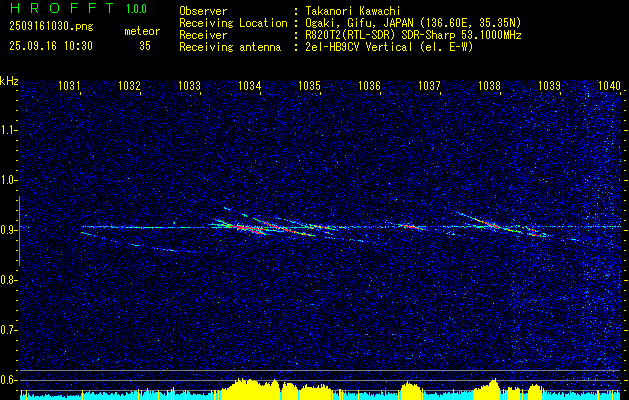The width and height of the screenshot is (629, 400).
Task: Click the yellow power peak below 1034
Action: (x=251, y=388)
